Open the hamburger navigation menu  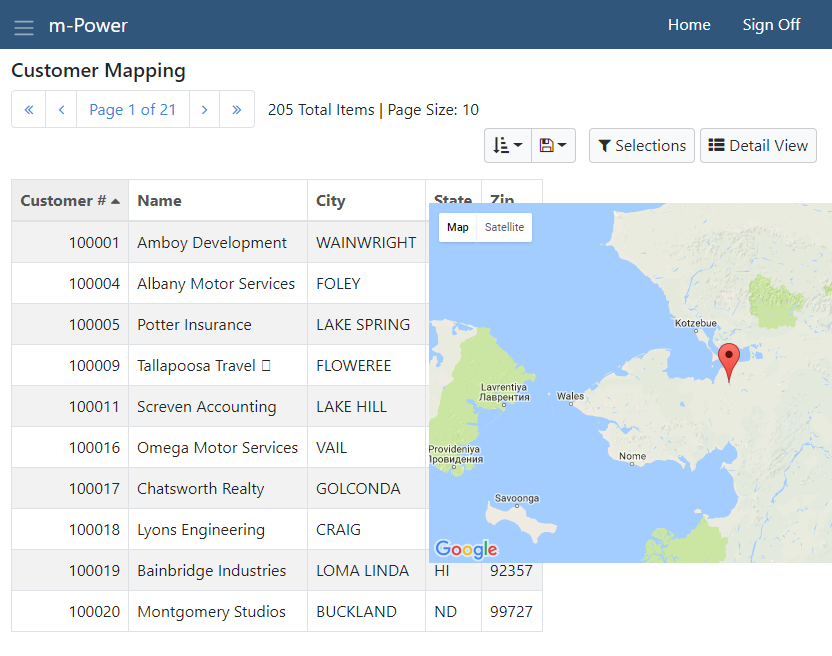(24, 27)
